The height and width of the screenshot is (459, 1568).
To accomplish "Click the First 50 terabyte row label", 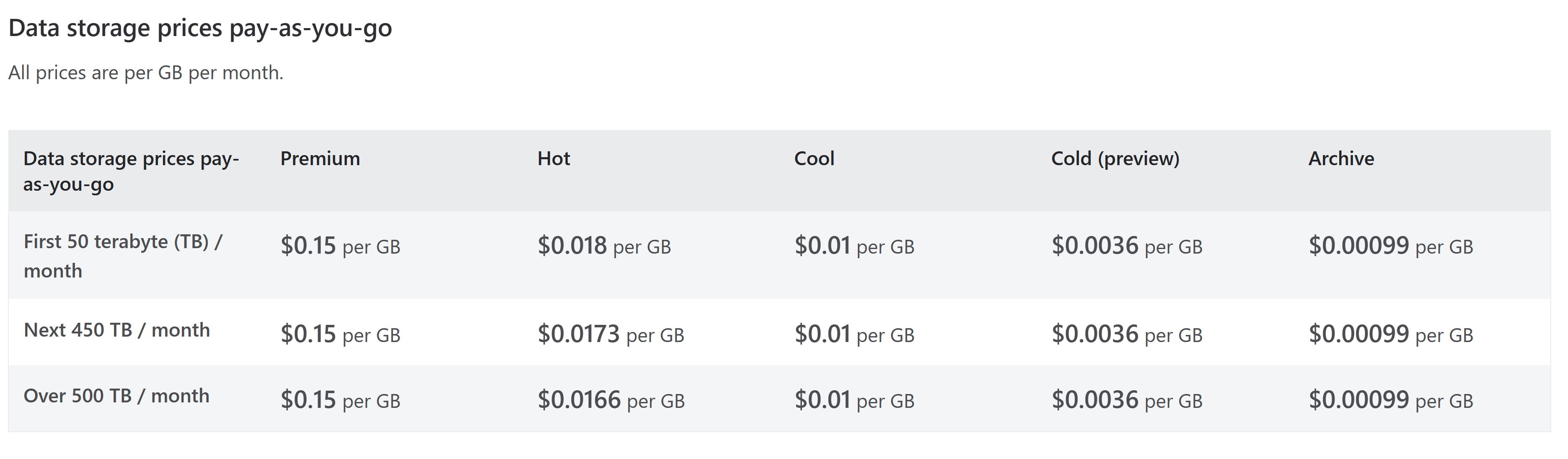I will pyautogui.click(x=123, y=256).
